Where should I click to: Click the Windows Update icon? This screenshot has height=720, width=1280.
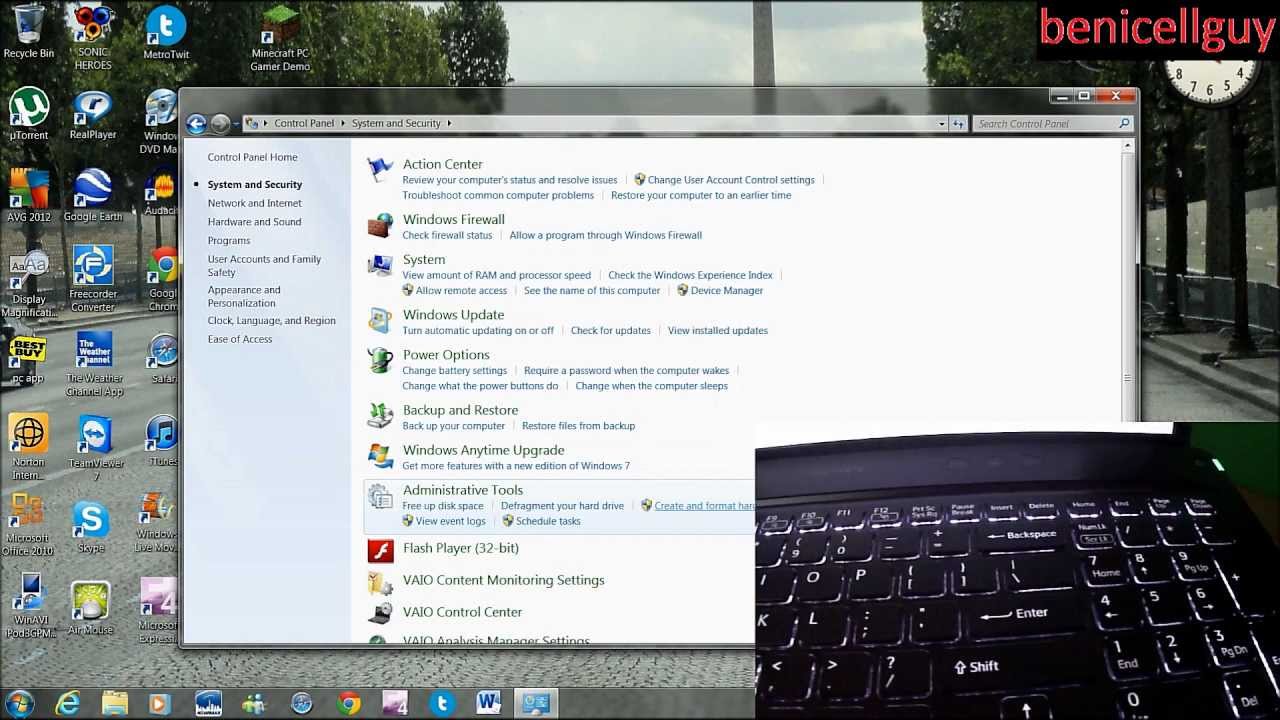coord(380,320)
